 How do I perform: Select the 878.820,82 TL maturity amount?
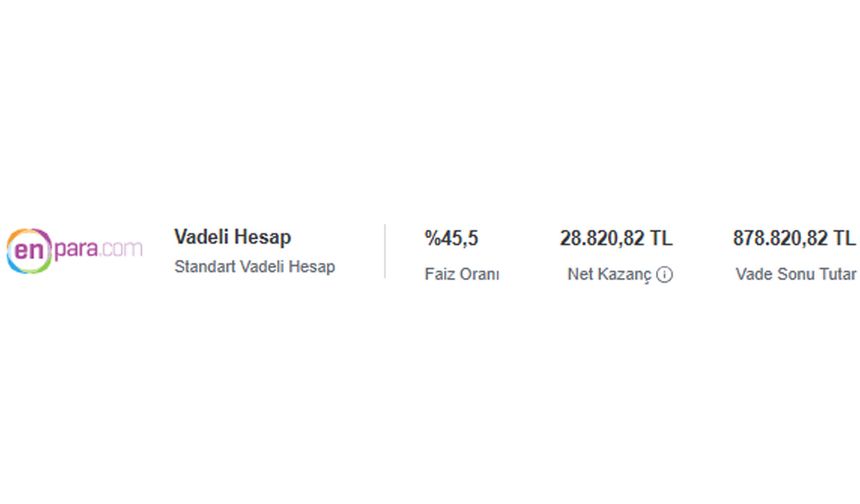(794, 238)
